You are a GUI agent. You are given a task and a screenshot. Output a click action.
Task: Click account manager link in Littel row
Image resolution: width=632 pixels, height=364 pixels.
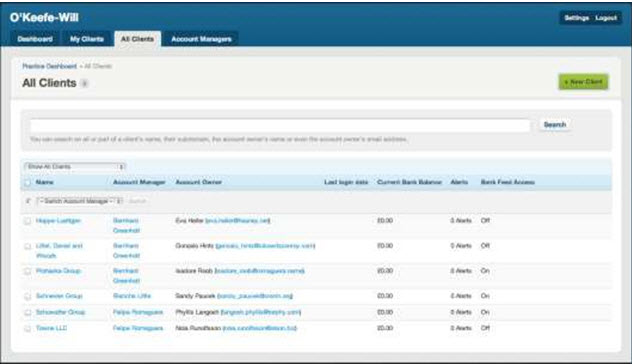click(x=126, y=251)
